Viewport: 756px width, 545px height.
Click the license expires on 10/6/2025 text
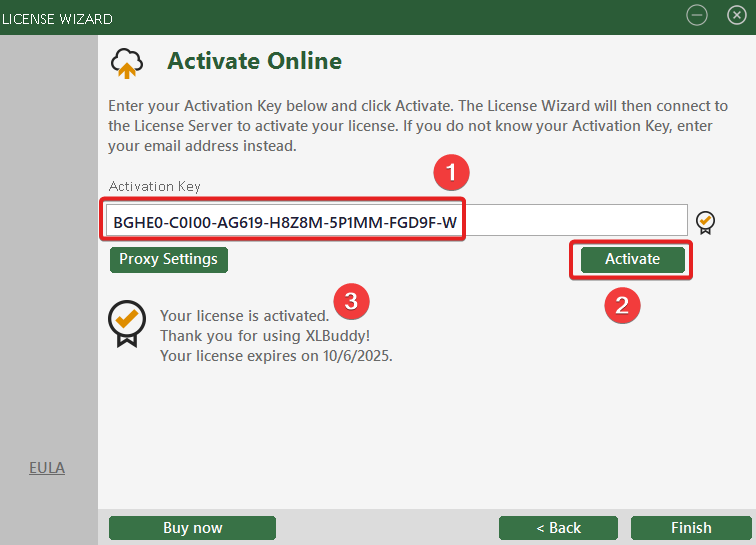[276, 354]
